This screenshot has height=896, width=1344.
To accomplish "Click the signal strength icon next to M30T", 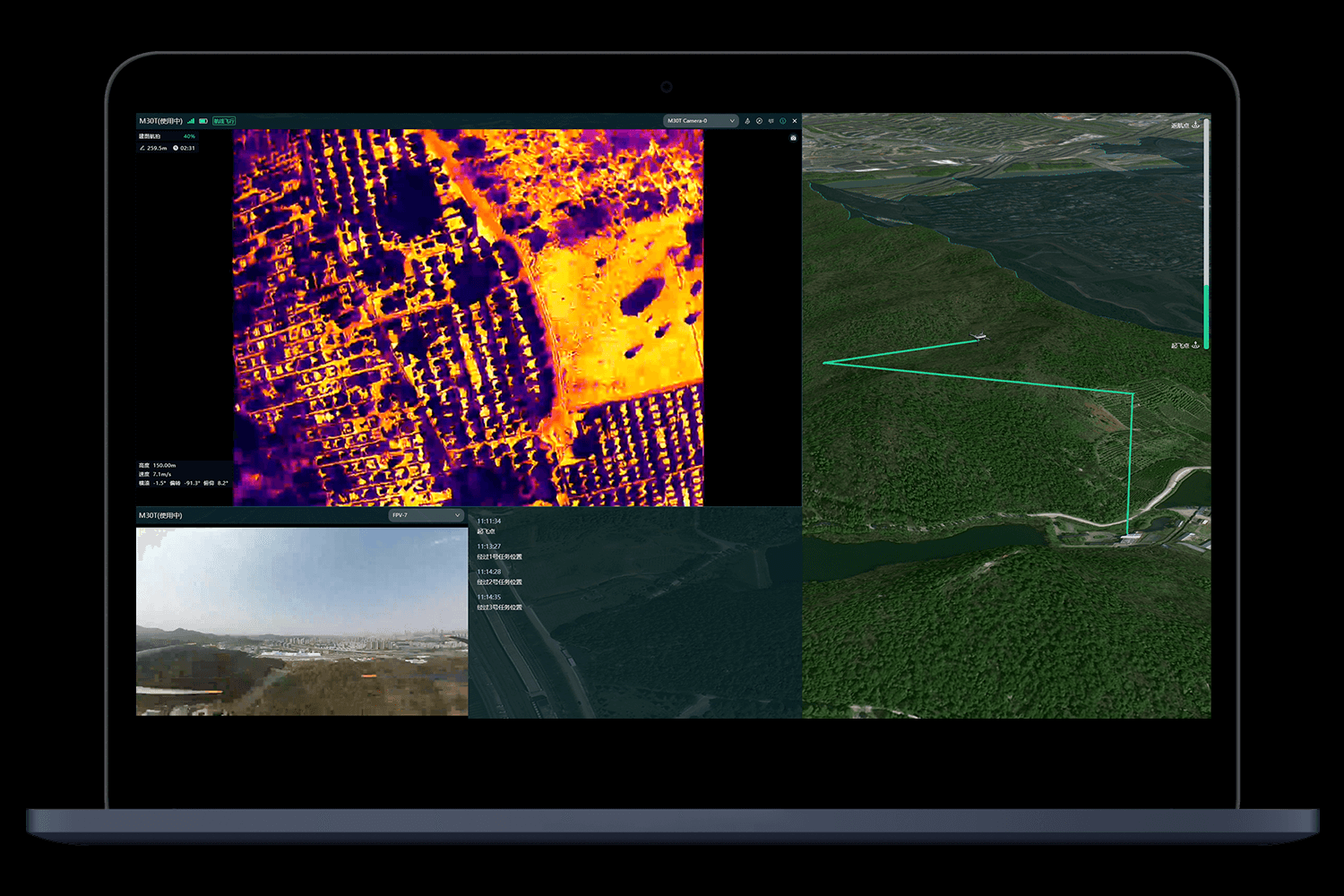I will click(x=191, y=121).
